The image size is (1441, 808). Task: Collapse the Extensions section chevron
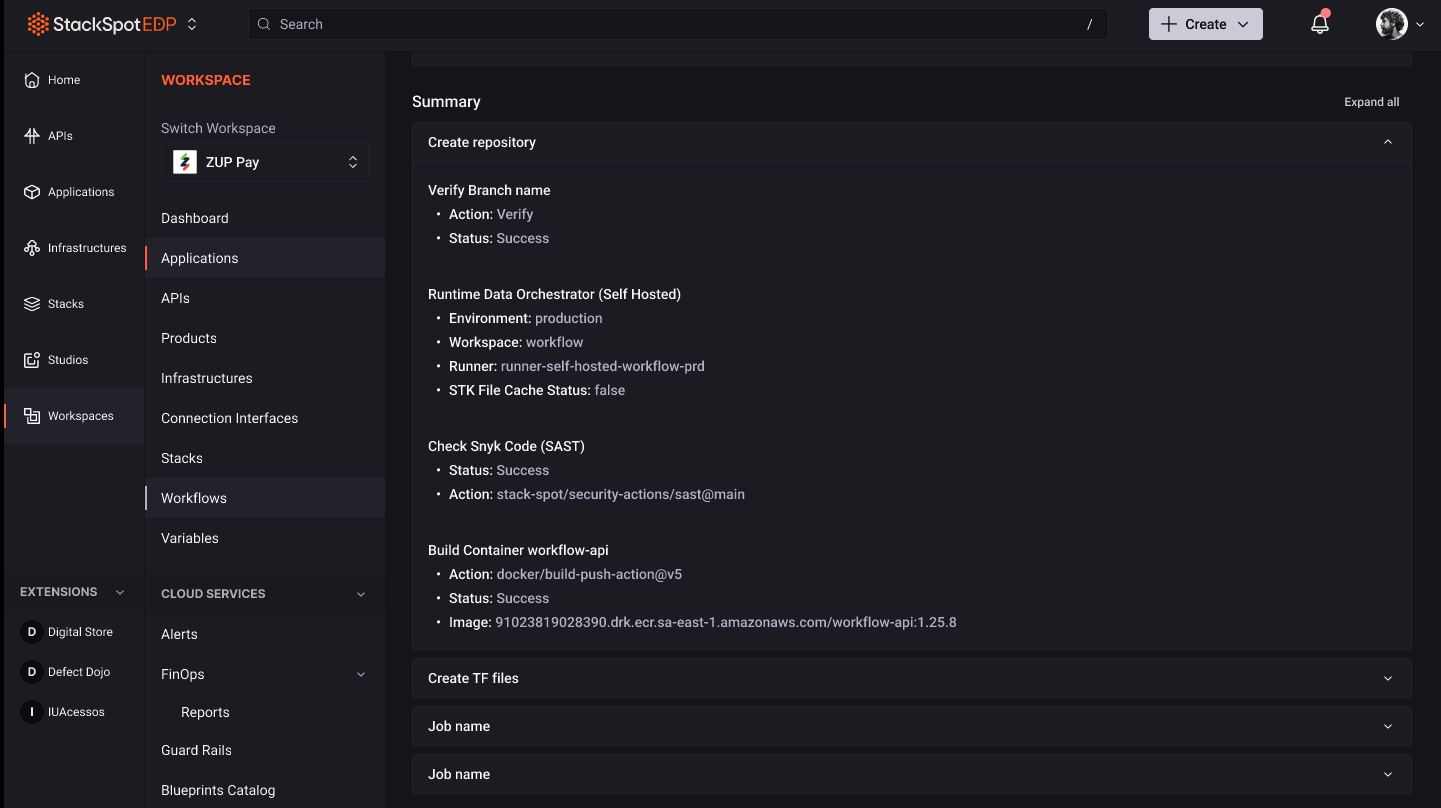[x=120, y=592]
